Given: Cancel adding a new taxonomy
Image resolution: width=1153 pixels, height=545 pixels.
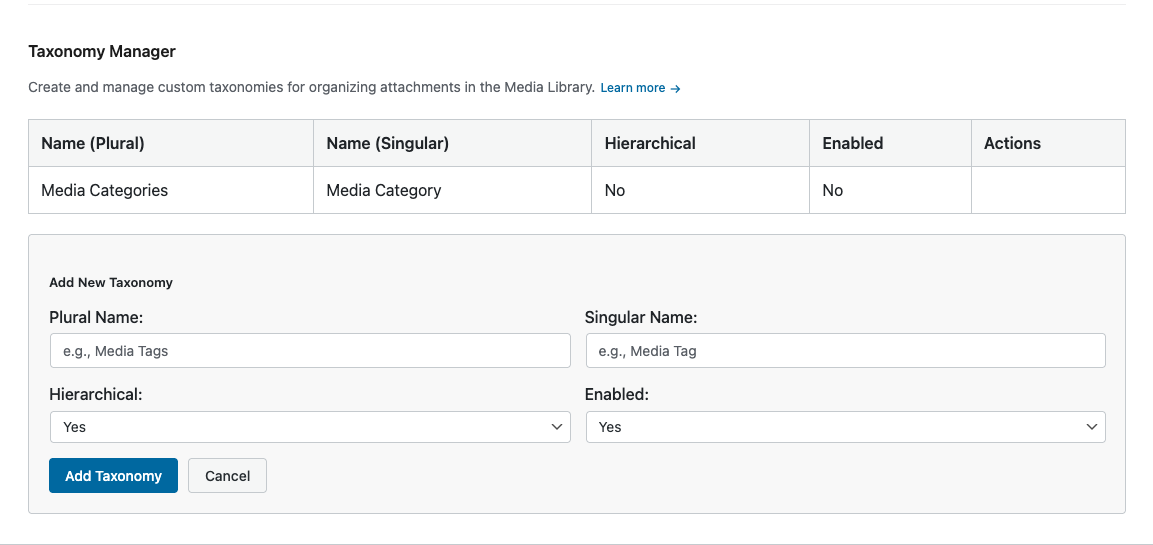Looking at the screenshot, I should [x=227, y=476].
